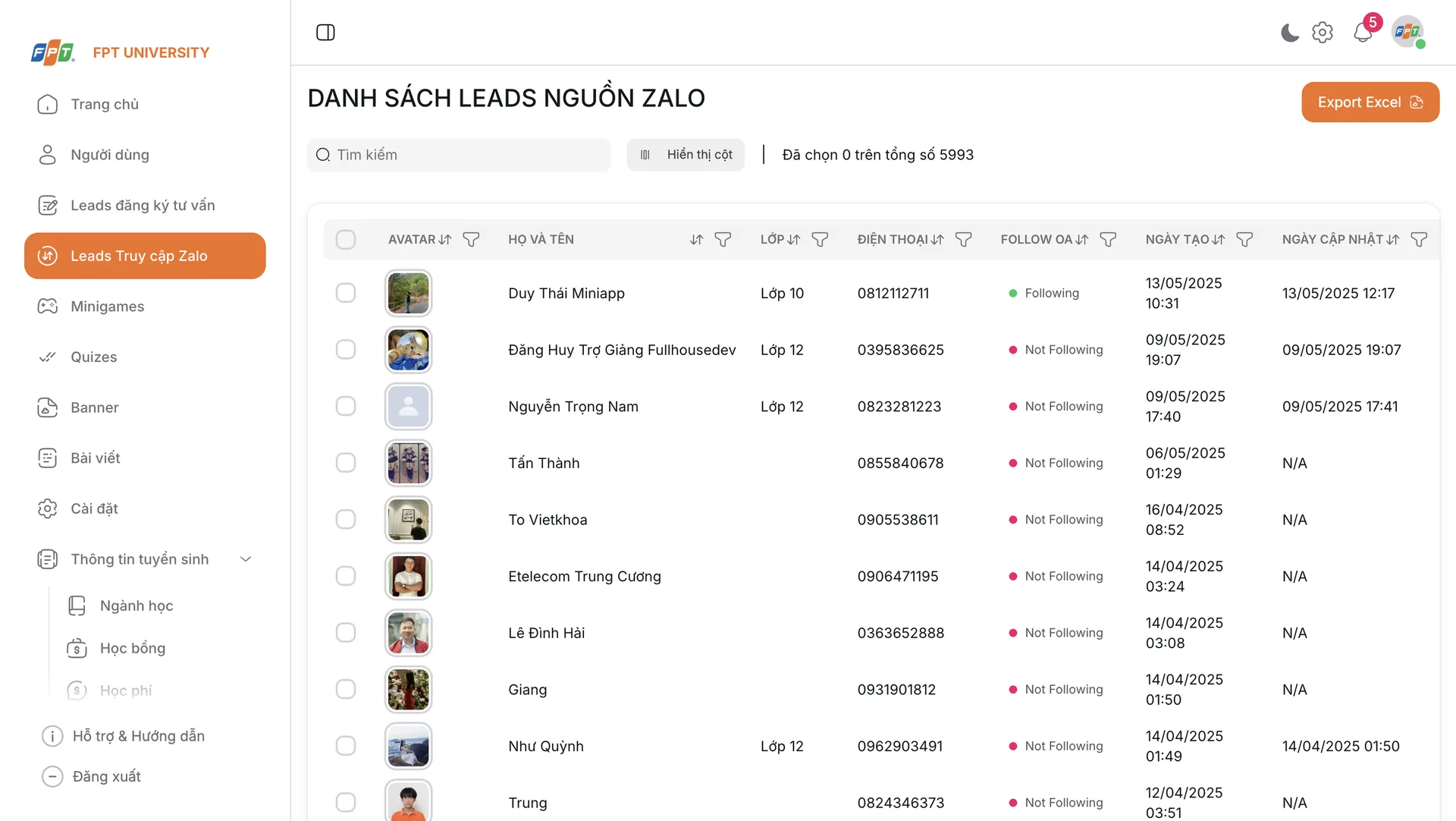
Task: Filter the Avatar column
Action: coord(471,240)
